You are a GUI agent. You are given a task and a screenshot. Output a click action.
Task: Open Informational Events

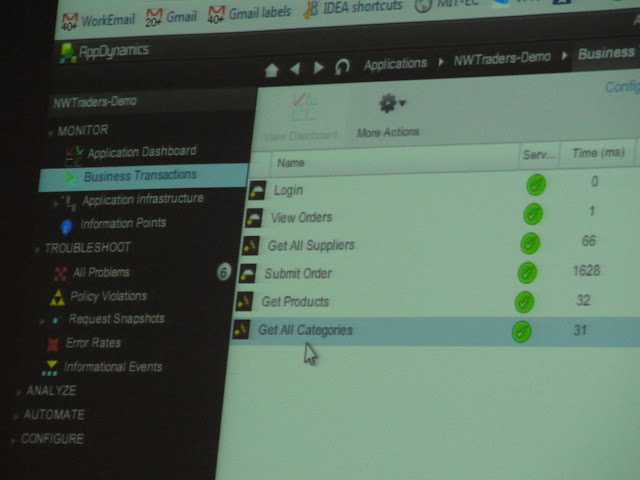(113, 367)
